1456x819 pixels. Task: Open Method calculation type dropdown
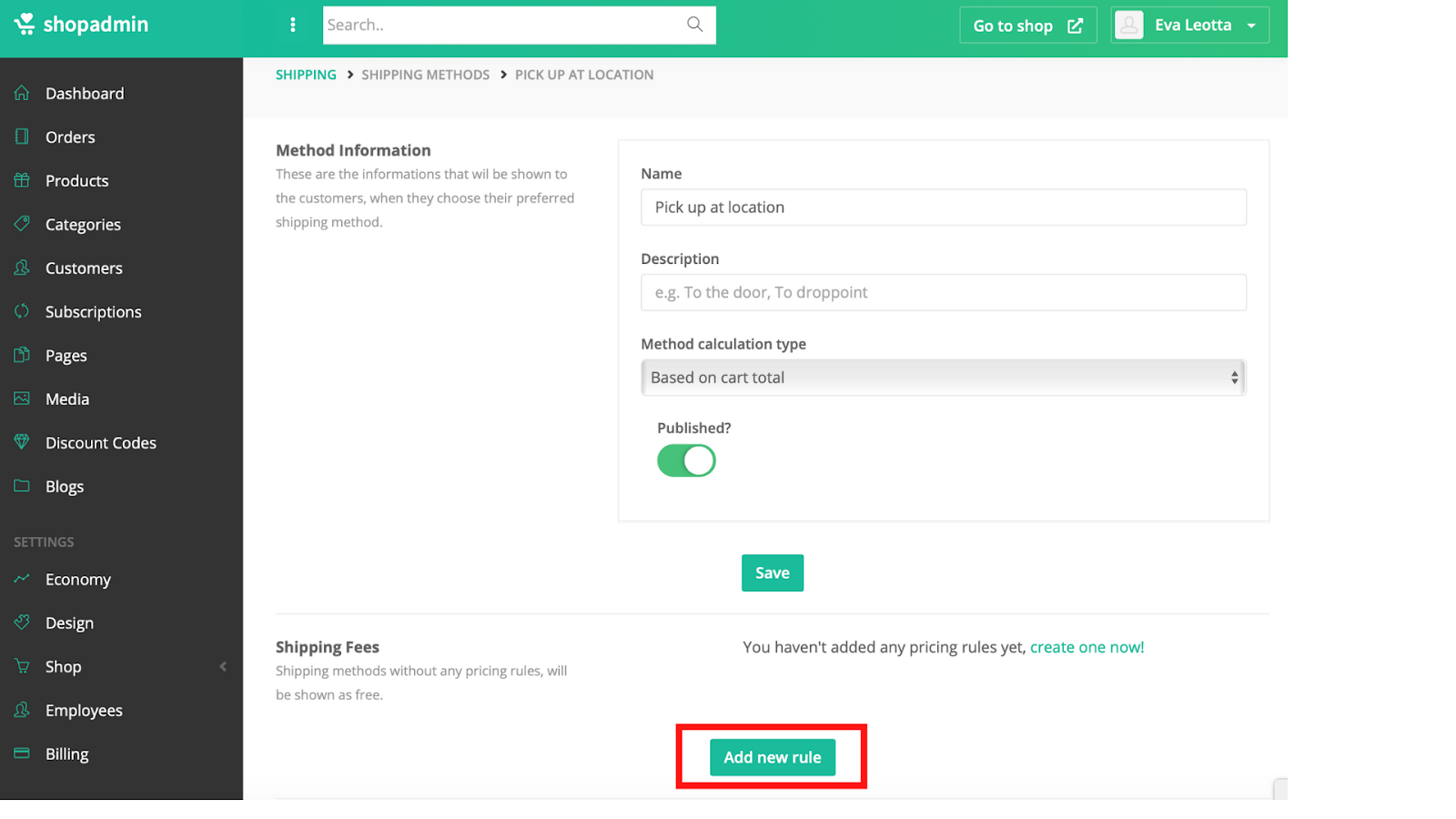pyautogui.click(x=943, y=378)
